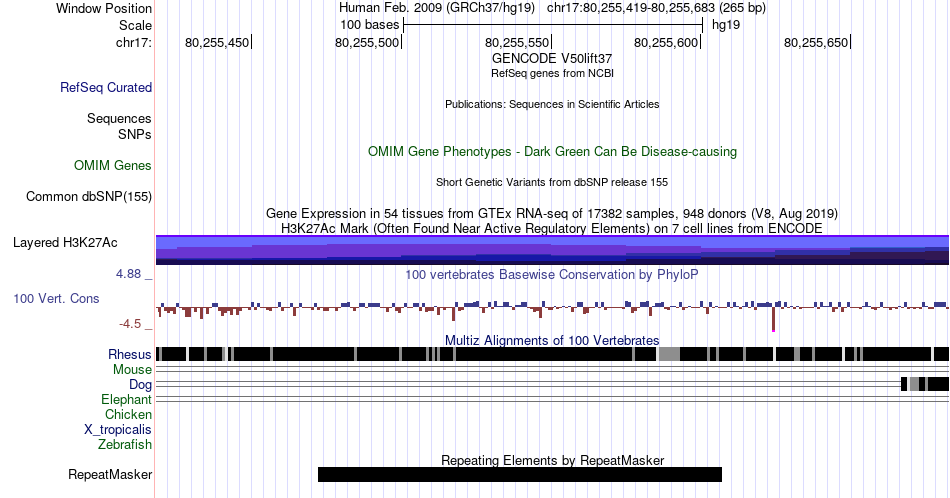Open OMIM Genes track settings label
Image resolution: width=950 pixels, height=498 pixels.
pos(113,165)
